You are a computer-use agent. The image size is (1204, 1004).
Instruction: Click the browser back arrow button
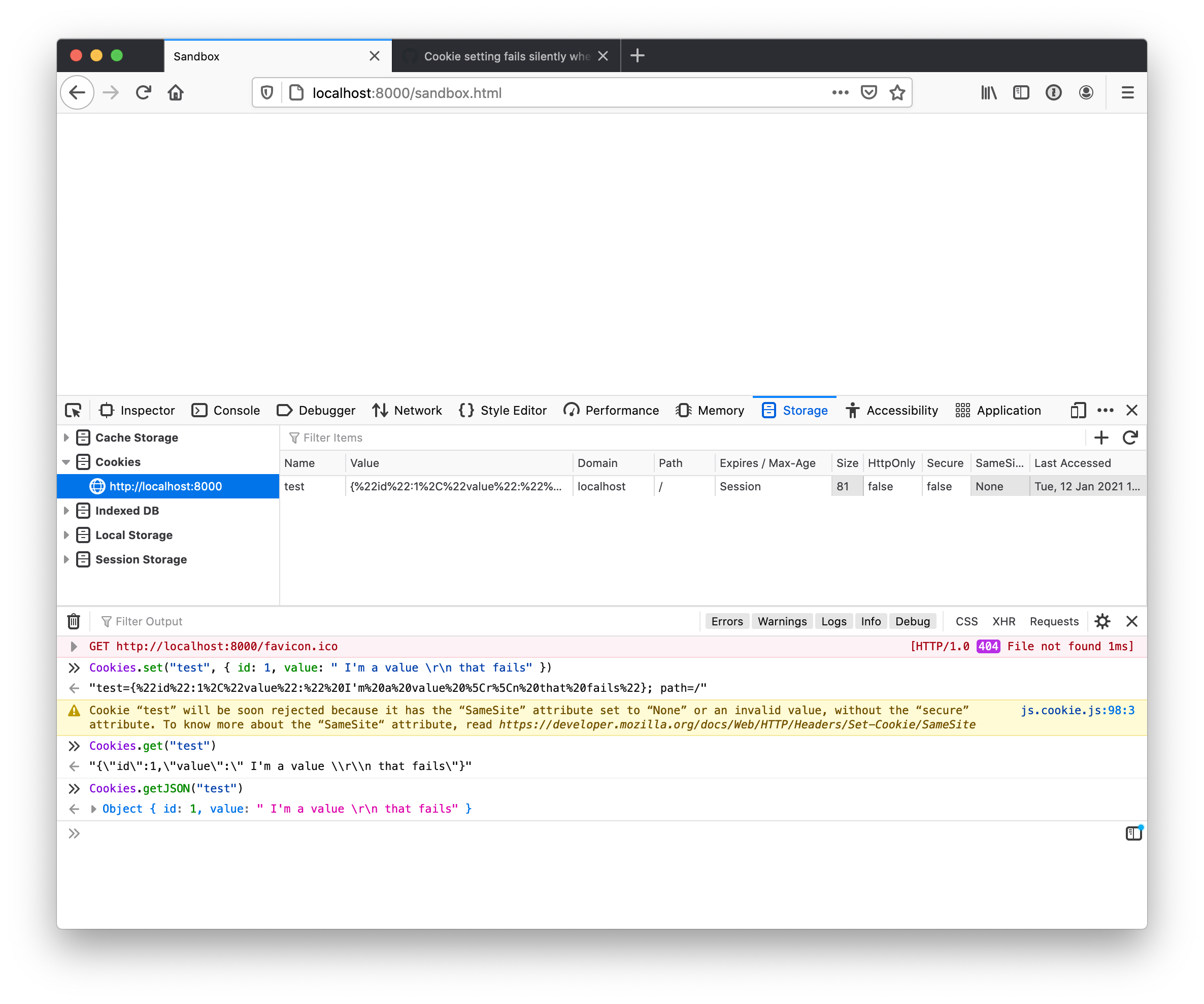point(77,92)
